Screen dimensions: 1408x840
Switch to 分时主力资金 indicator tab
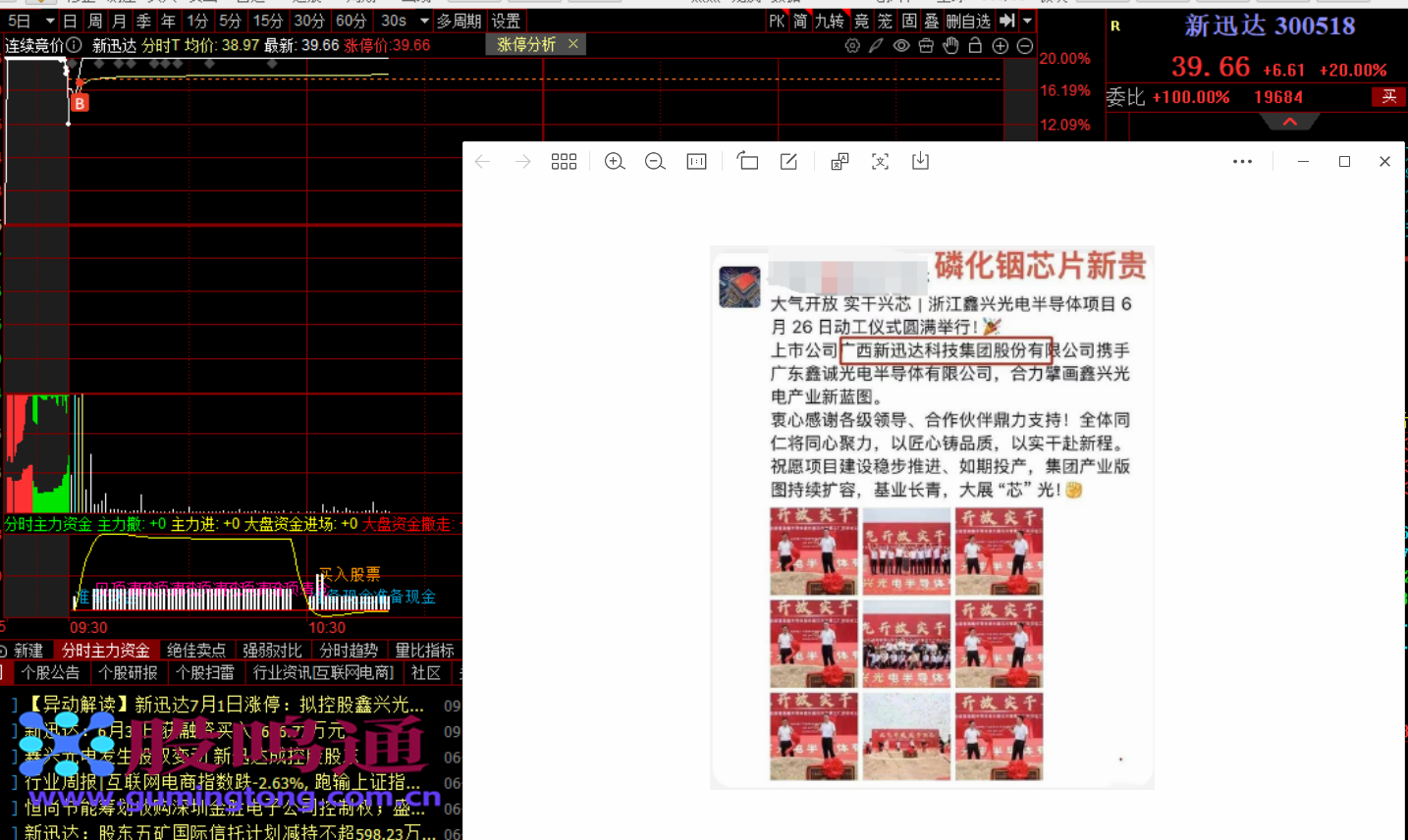pos(105,650)
